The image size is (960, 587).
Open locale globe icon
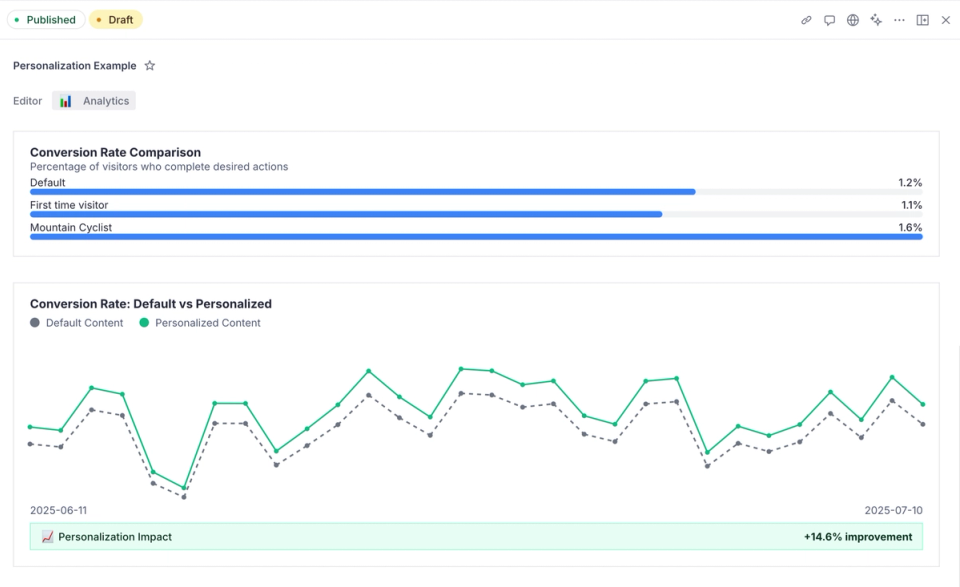point(853,20)
